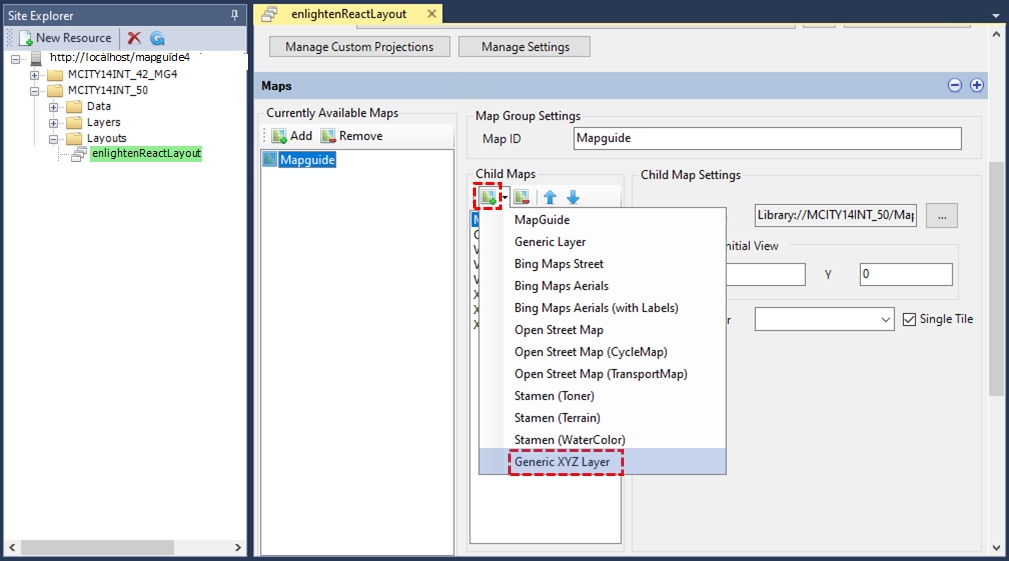
Task: Toggle the Single Tile checkbox
Action: [909, 319]
